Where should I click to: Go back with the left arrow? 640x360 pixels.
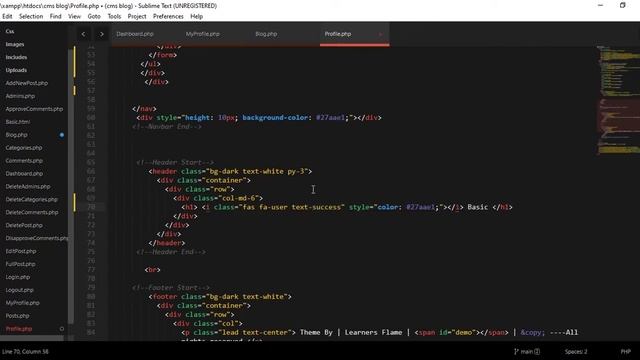point(83,34)
